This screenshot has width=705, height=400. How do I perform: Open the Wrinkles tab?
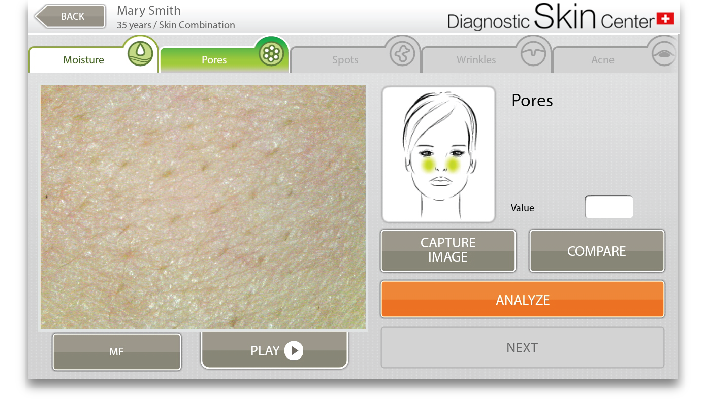click(x=476, y=60)
